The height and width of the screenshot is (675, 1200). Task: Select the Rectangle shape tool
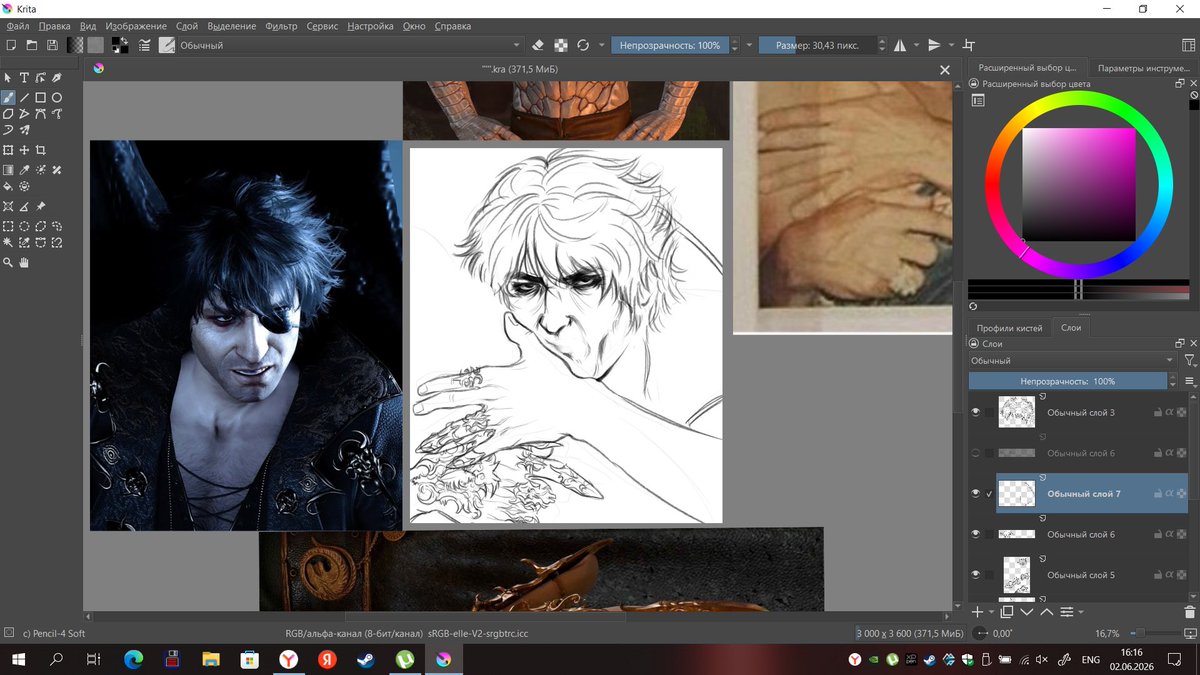[41, 98]
